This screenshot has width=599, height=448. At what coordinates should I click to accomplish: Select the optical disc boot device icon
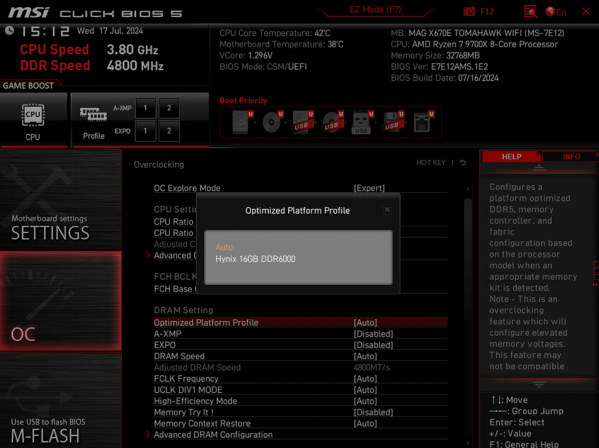pyautogui.click(x=273, y=122)
